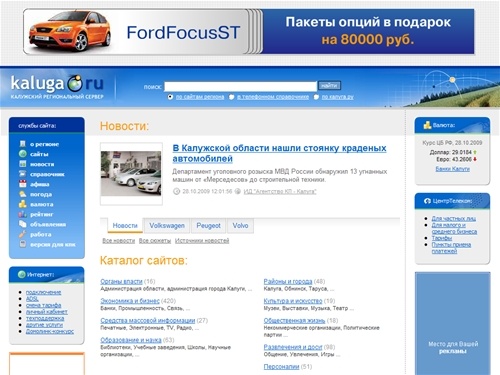Open 'Экономика и бизнес' catalog category
The image size is (500, 375).
(130, 301)
